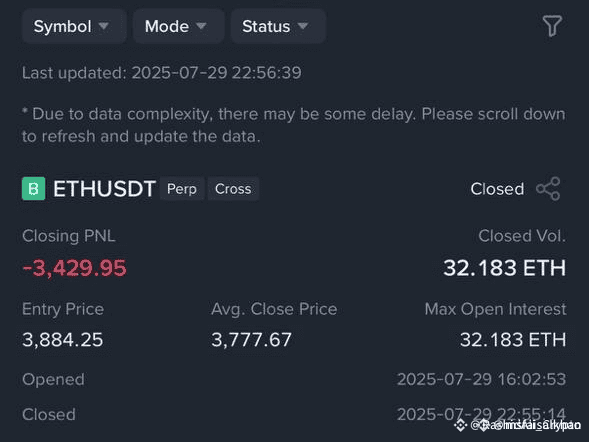Click the Entry Price 3,884.25 value
Screen dimensions: 589x442
pos(63,340)
